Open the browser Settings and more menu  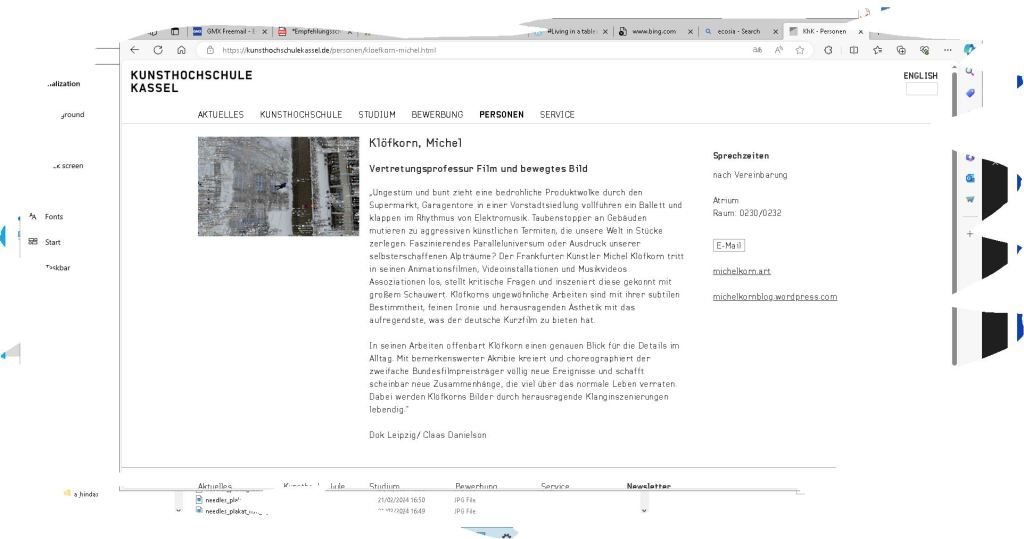(947, 50)
